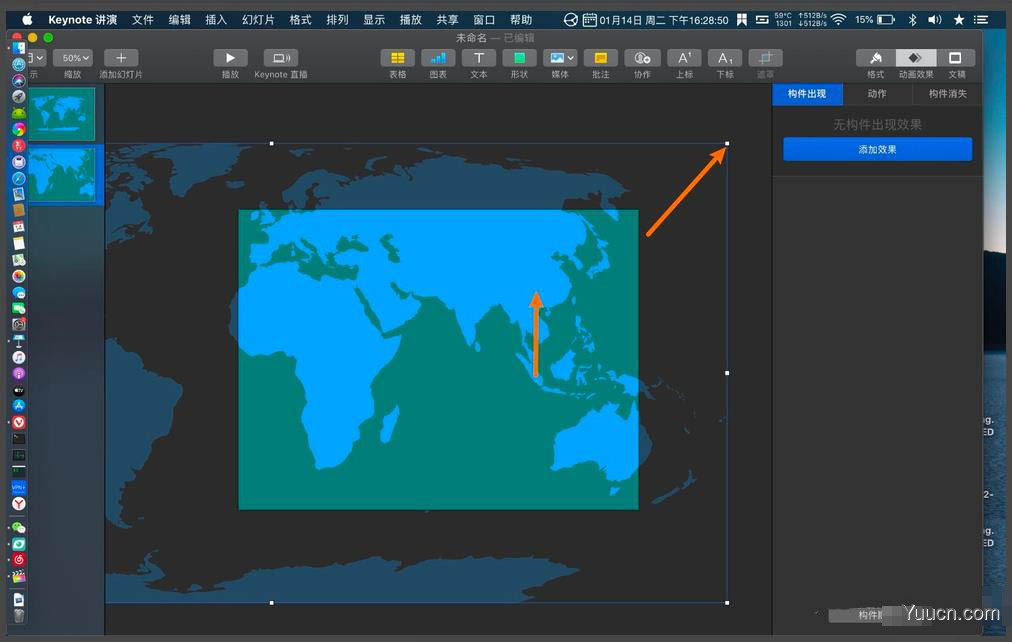Open the 播放 (Play) menu
The height and width of the screenshot is (642, 1012).
[410, 20]
